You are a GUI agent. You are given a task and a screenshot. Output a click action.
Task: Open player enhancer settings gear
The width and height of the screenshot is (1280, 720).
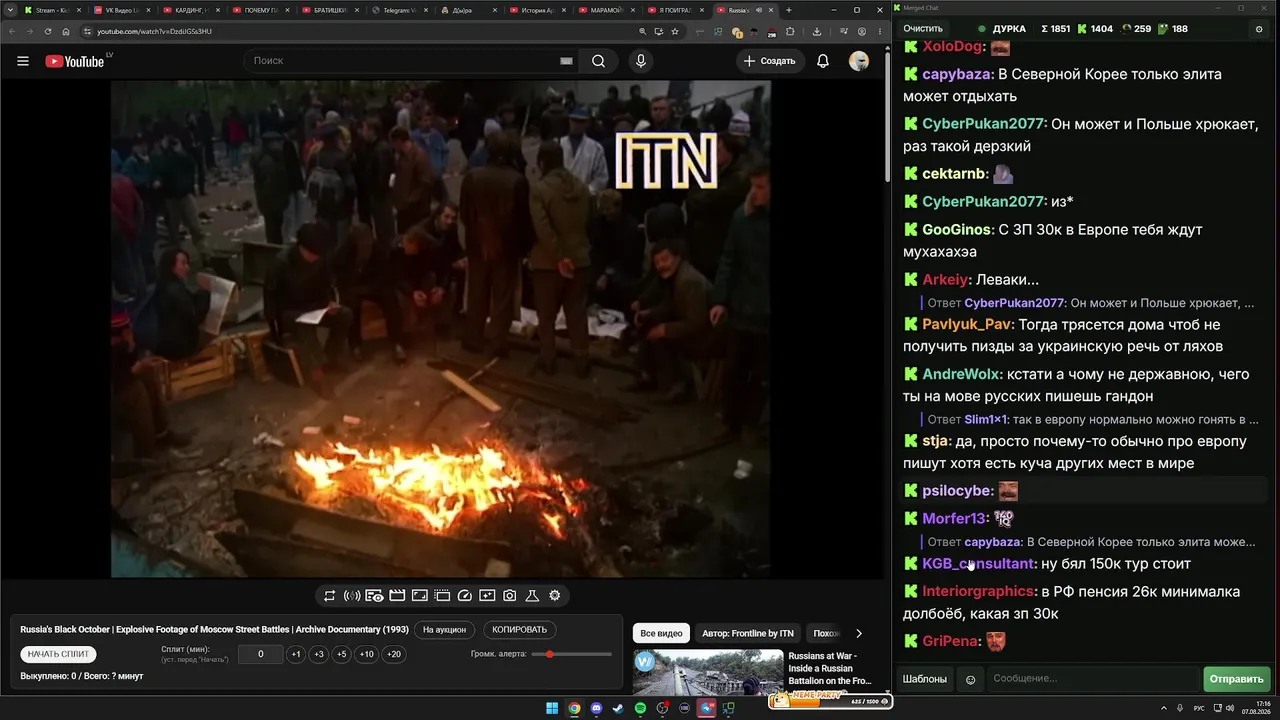pyautogui.click(x=555, y=596)
